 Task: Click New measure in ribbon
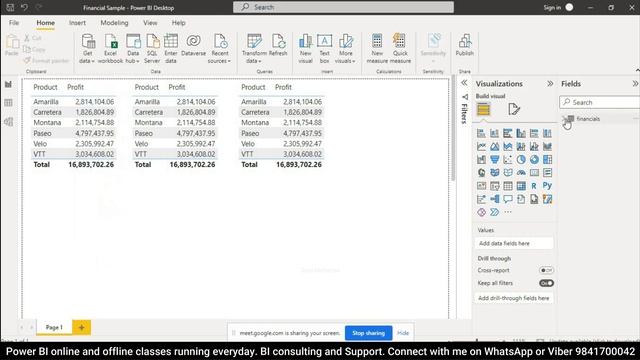(x=377, y=49)
